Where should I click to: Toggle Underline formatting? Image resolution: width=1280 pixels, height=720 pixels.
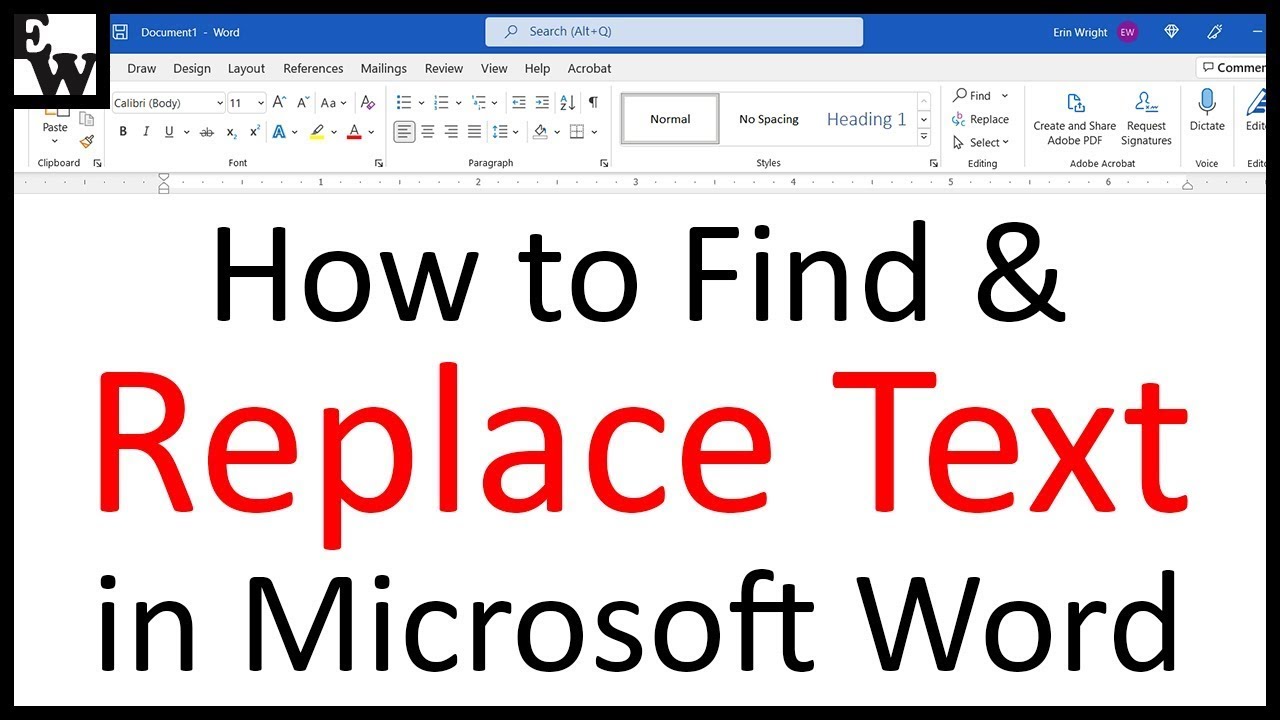169,132
